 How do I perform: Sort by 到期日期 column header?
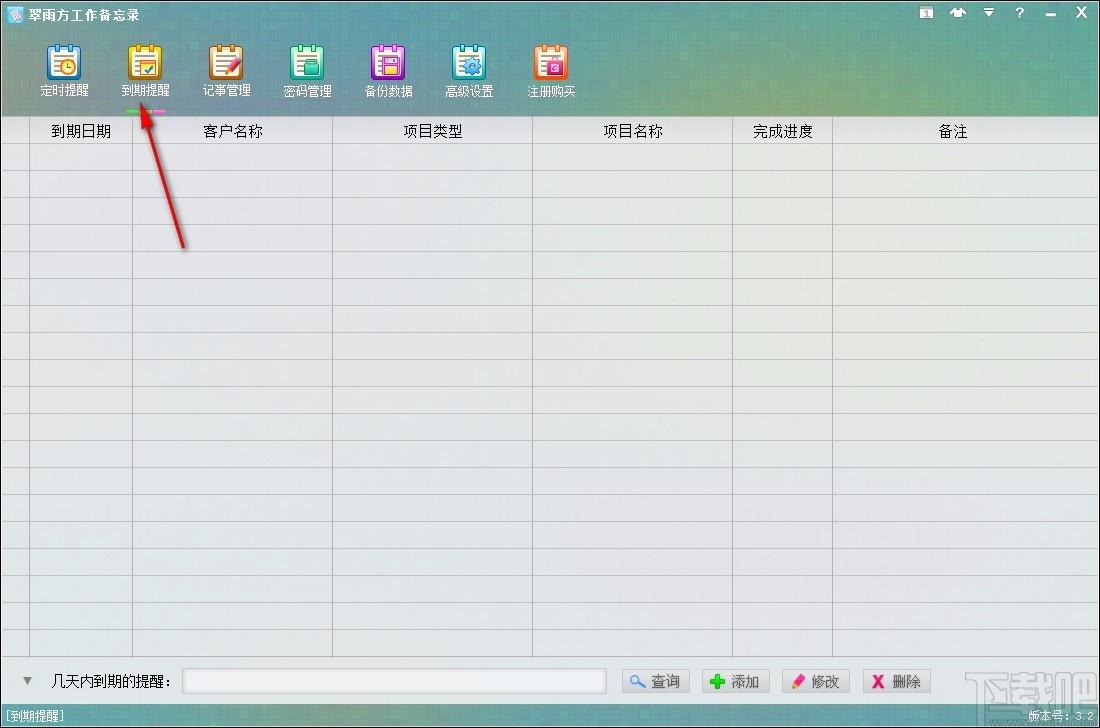click(81, 131)
